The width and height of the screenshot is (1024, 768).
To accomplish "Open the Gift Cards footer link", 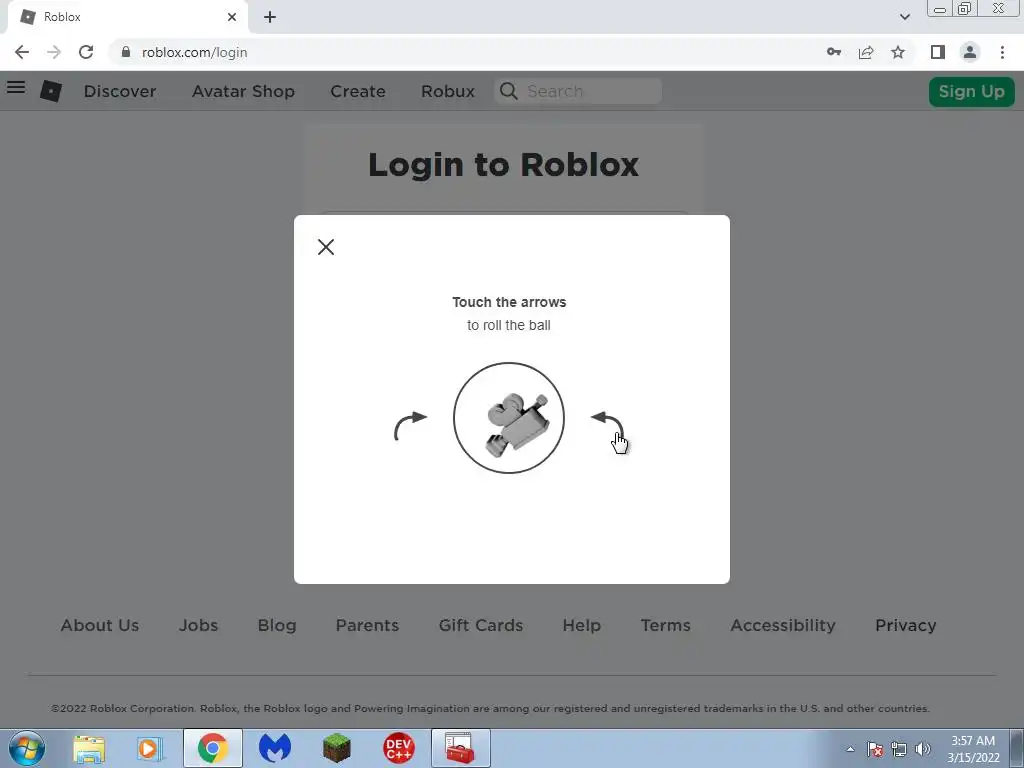I will coord(481,625).
